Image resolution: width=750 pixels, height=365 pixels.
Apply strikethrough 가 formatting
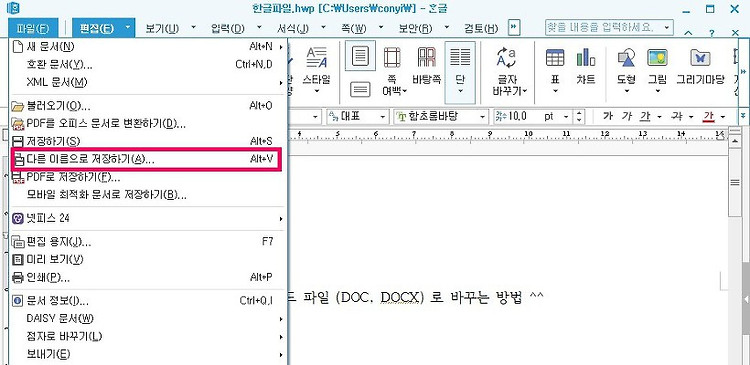pos(677,116)
